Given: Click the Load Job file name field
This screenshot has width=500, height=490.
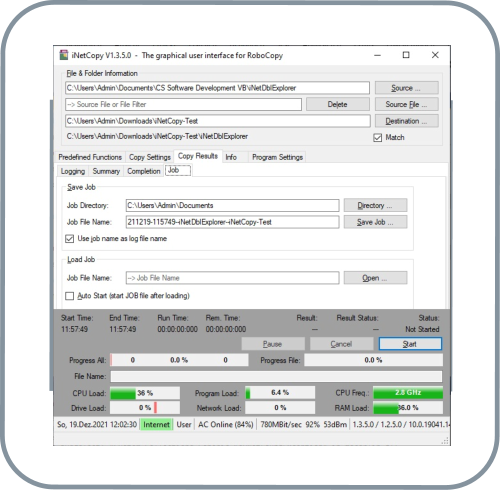Looking at the screenshot, I should pyautogui.click(x=232, y=278).
